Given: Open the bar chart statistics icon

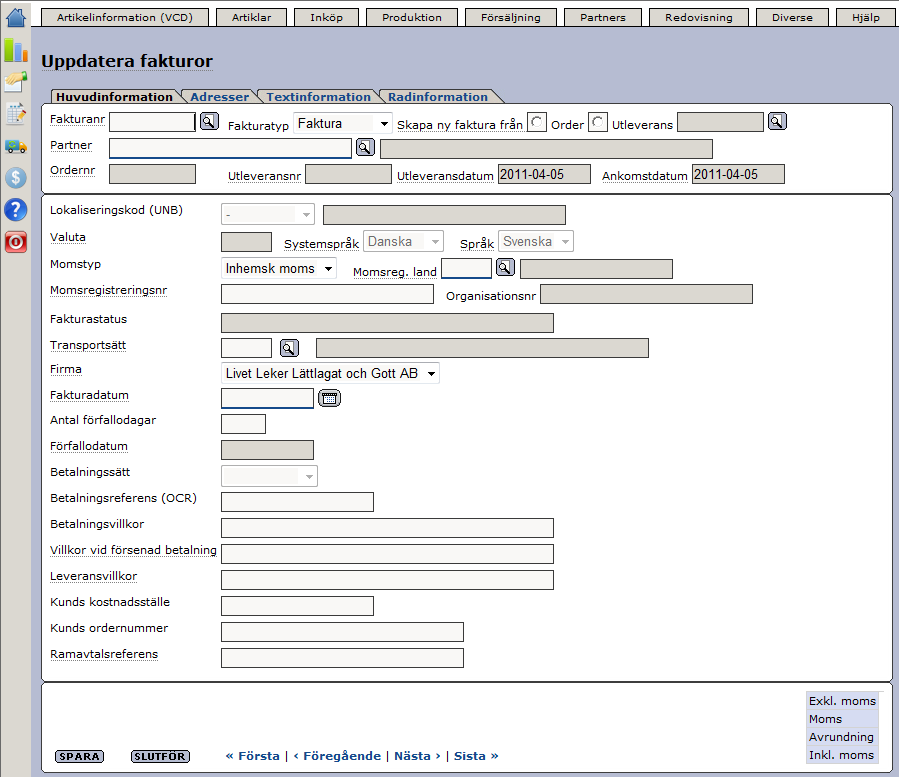Looking at the screenshot, I should pyautogui.click(x=15, y=50).
